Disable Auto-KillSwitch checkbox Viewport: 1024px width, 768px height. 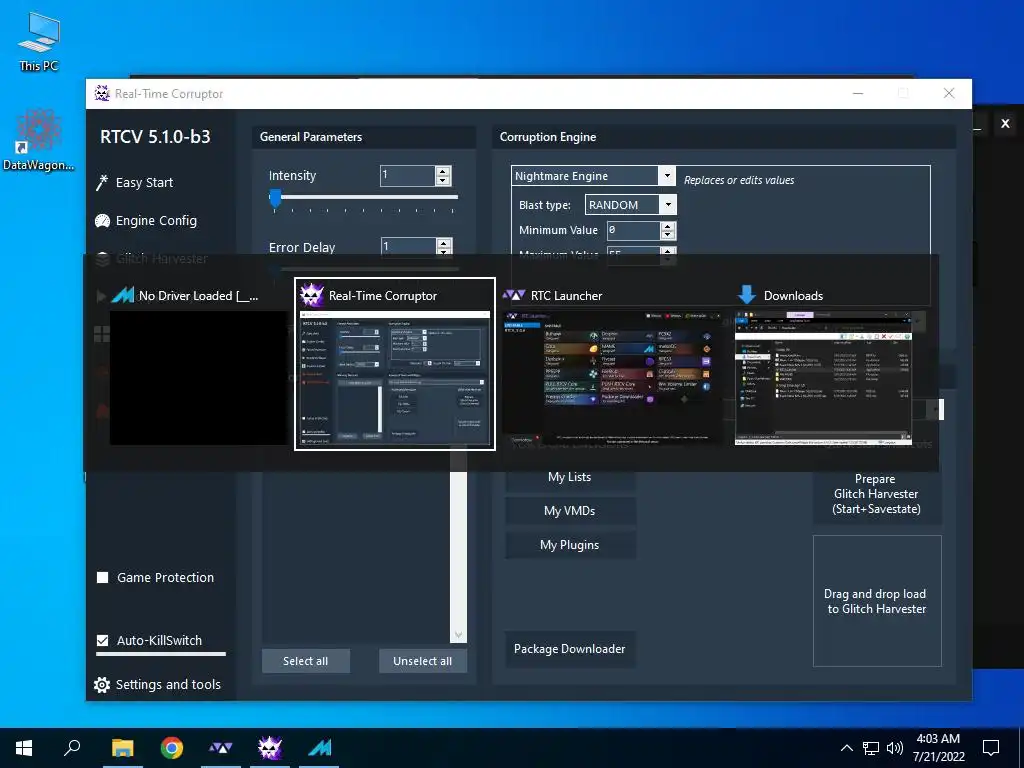coord(103,641)
